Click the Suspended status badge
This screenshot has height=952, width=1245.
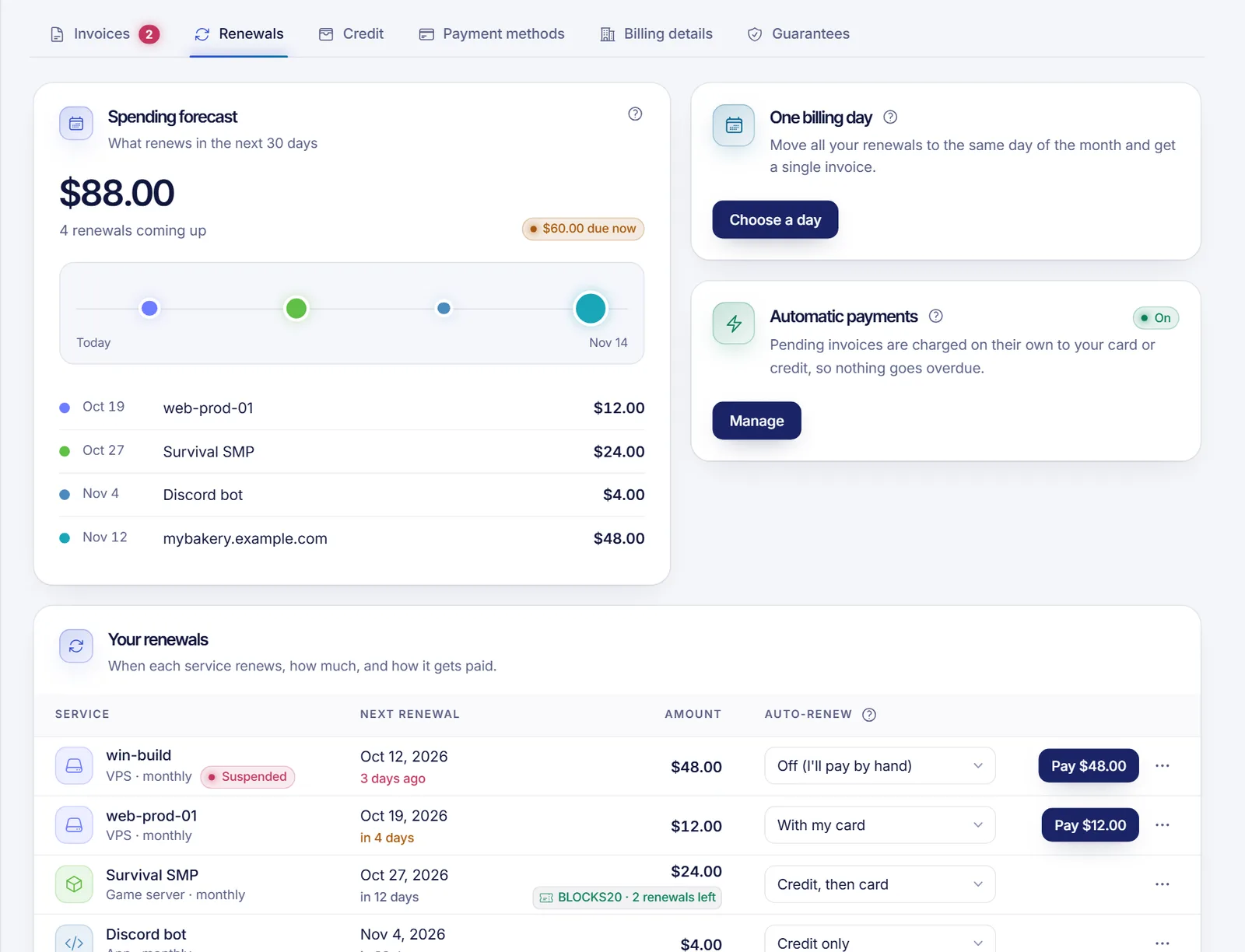(247, 777)
